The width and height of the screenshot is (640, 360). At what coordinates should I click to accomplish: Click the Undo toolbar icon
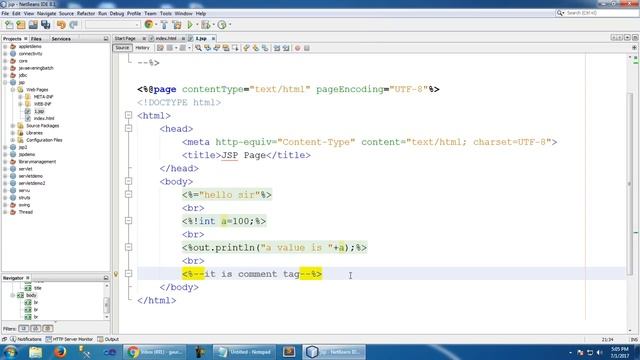(x=61, y=25)
